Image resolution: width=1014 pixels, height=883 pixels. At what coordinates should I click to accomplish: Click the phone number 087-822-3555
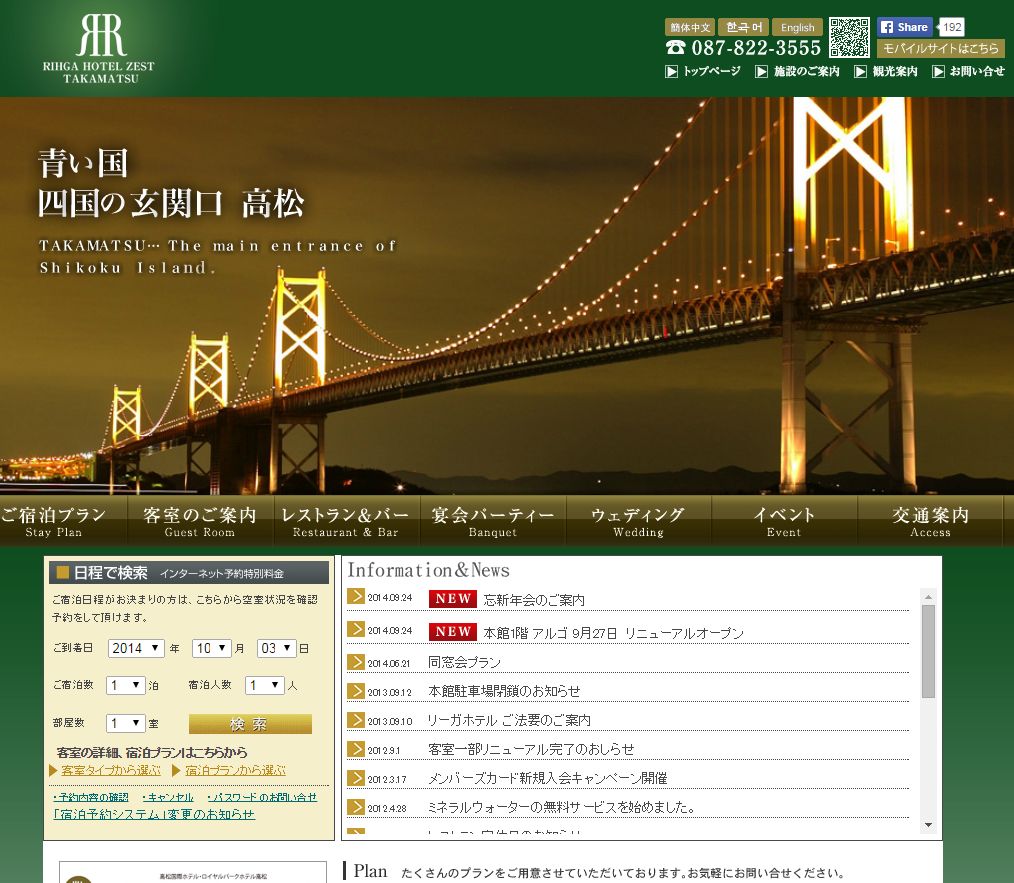coord(755,47)
